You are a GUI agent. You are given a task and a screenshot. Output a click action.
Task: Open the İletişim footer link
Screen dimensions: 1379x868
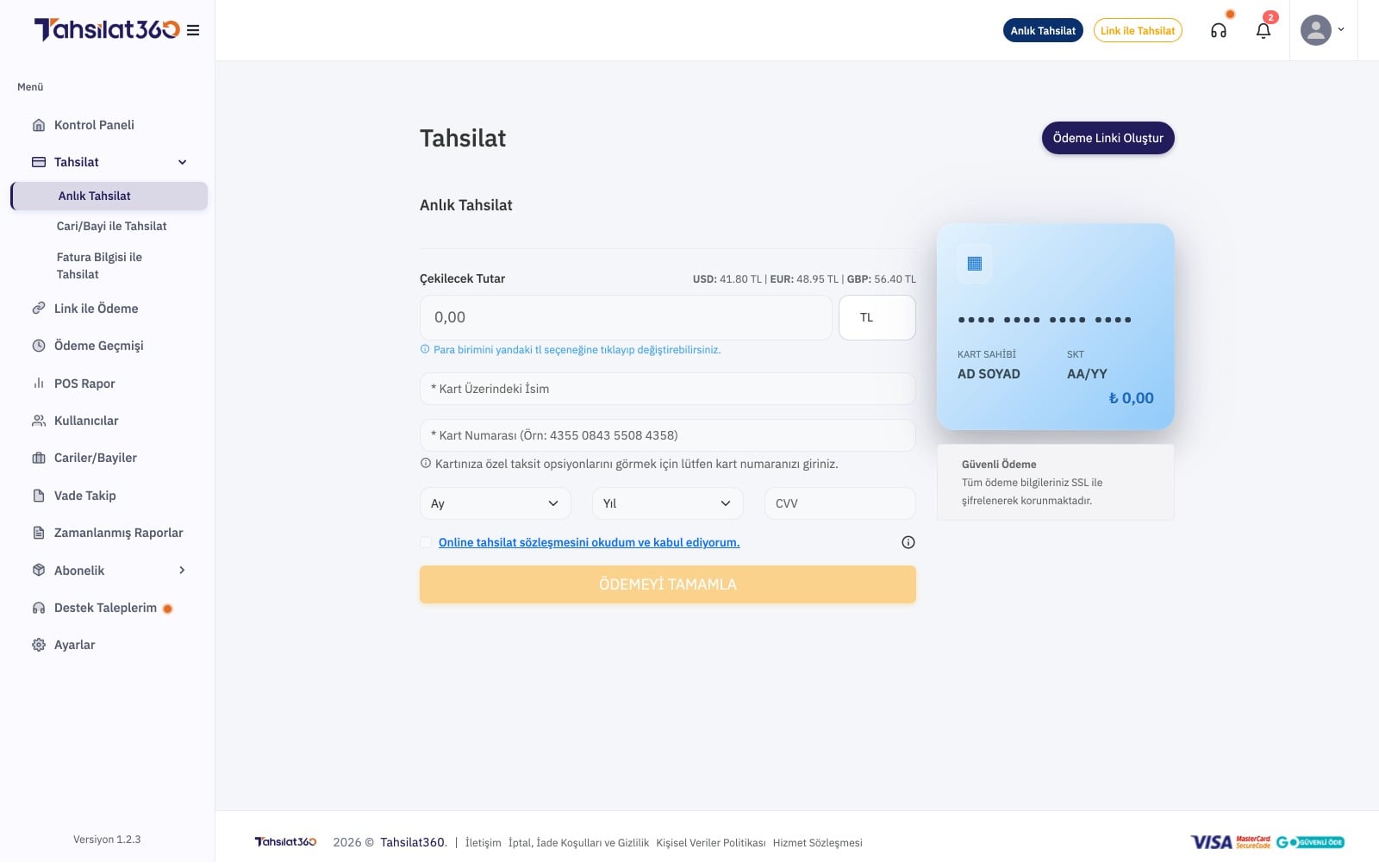[x=483, y=843]
